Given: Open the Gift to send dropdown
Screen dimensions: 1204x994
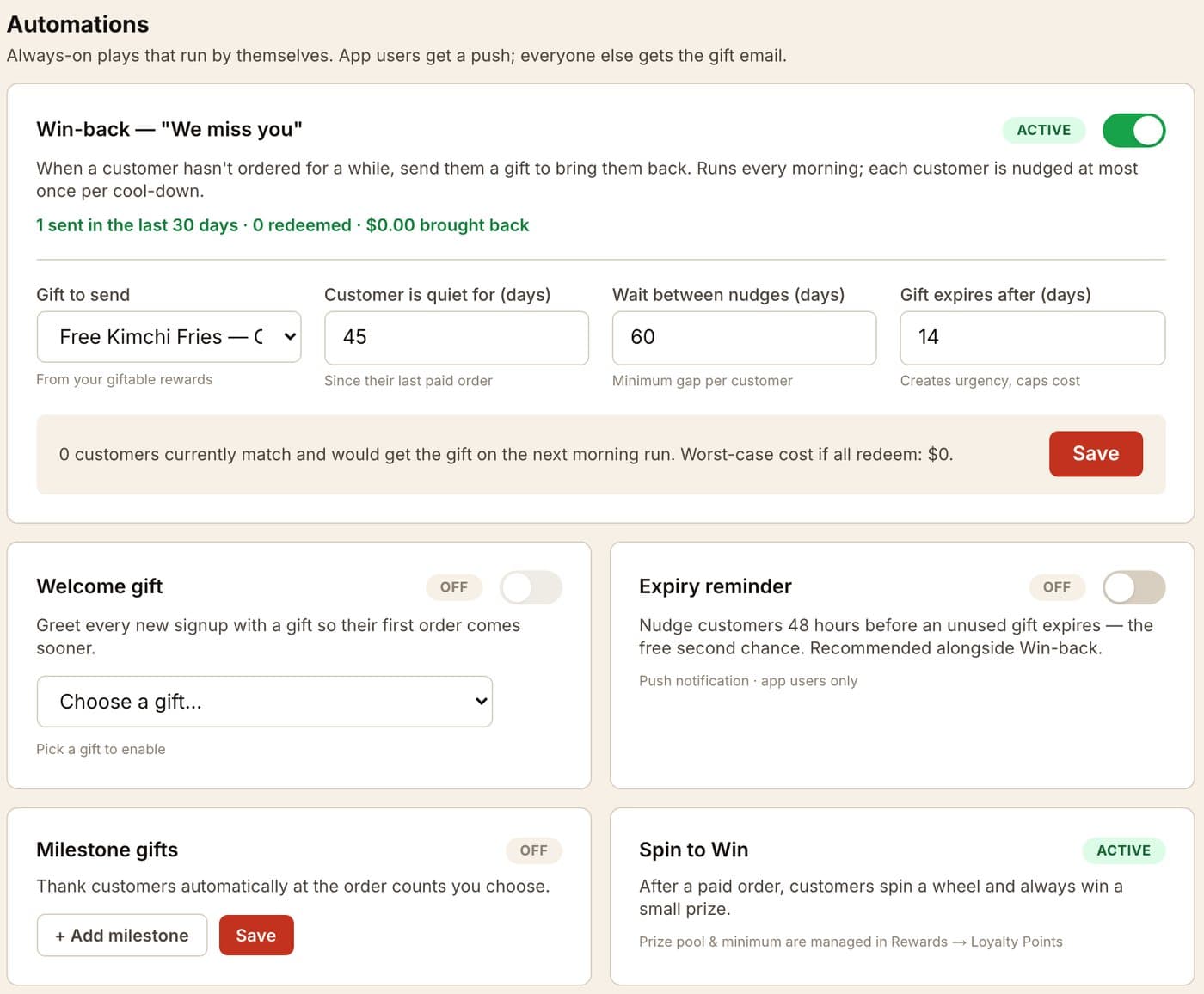Looking at the screenshot, I should pyautogui.click(x=169, y=337).
